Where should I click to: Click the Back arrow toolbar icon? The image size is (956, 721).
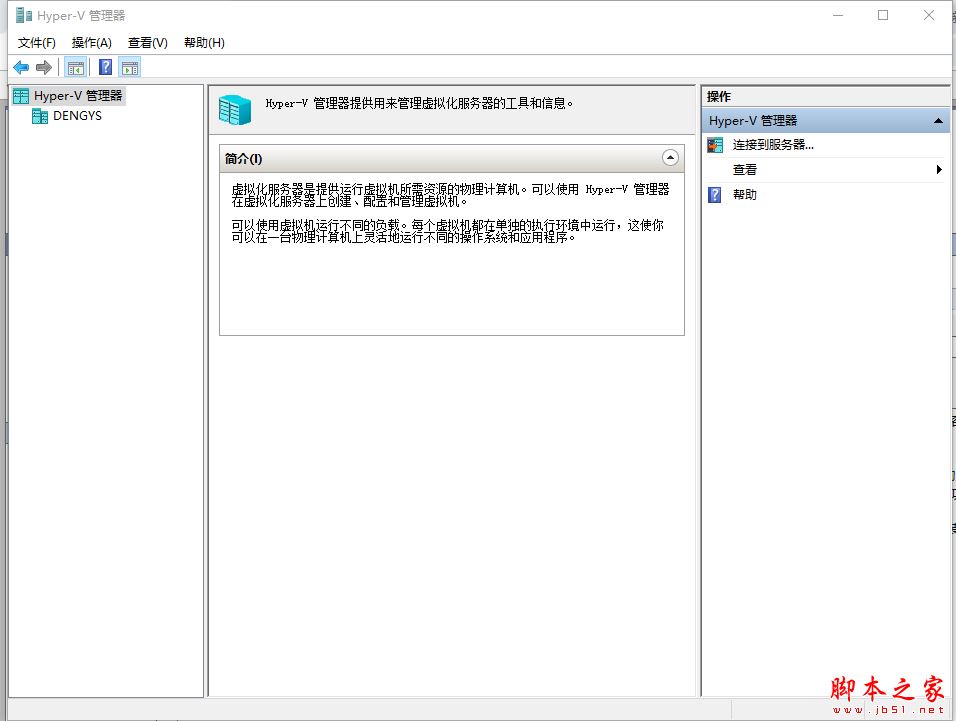pyautogui.click(x=21, y=67)
